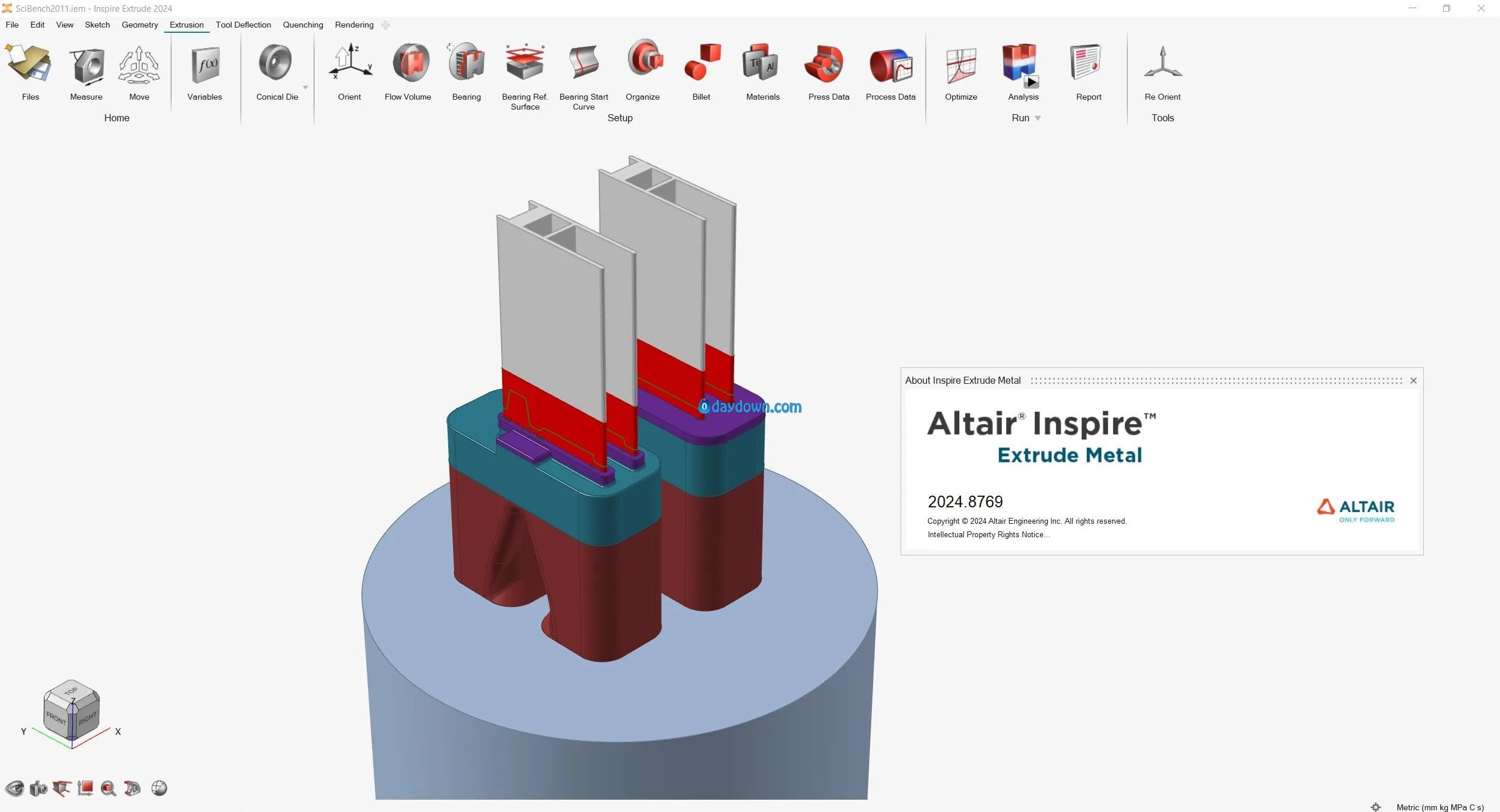Open the Press Data tool
Viewport: 1500px width, 812px height.
click(x=824, y=63)
